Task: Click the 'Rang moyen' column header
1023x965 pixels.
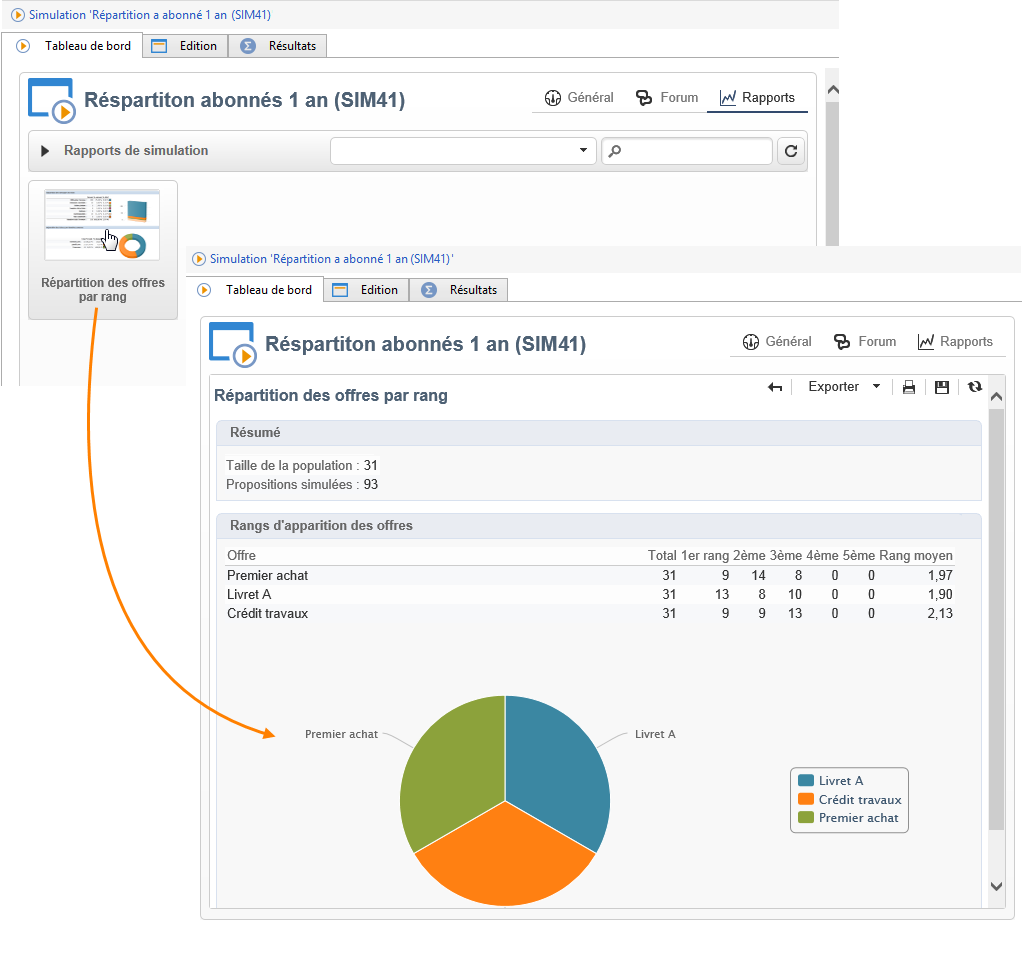Action: pyautogui.click(x=915, y=555)
